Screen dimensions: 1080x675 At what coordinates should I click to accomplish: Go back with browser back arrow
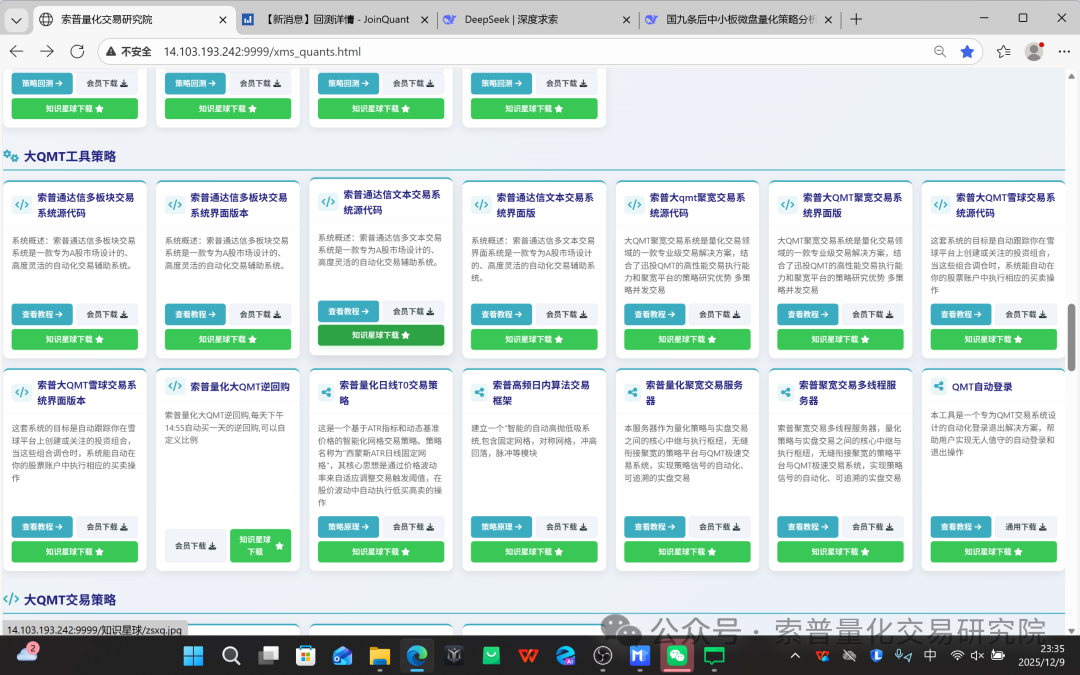(x=17, y=52)
